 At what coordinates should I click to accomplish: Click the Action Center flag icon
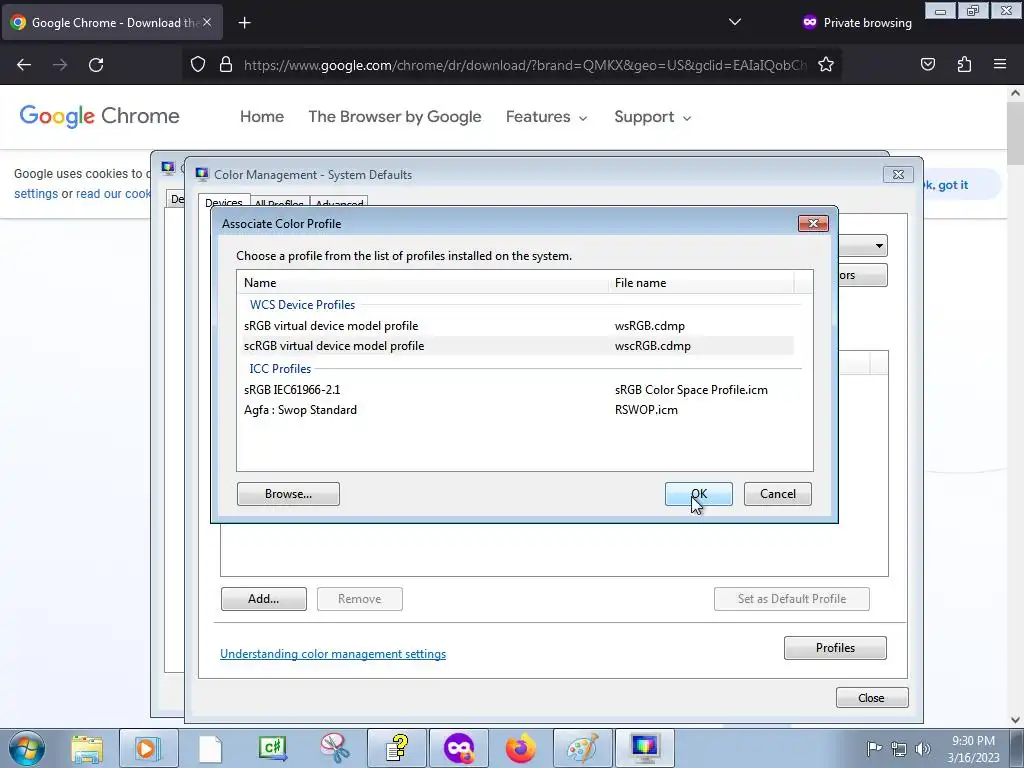pos(873,748)
